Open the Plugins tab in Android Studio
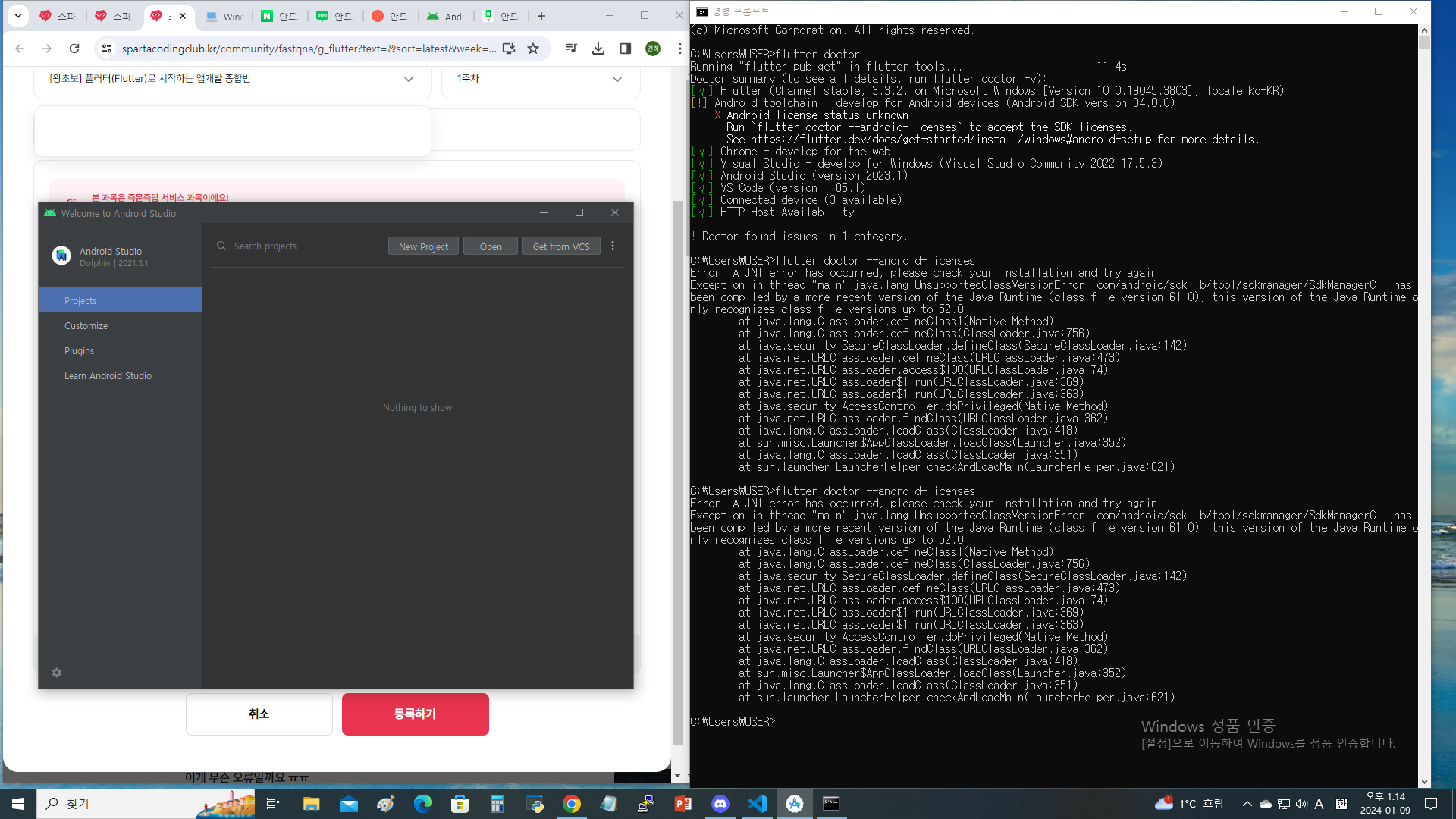Viewport: 1456px width, 819px height. 120,350
